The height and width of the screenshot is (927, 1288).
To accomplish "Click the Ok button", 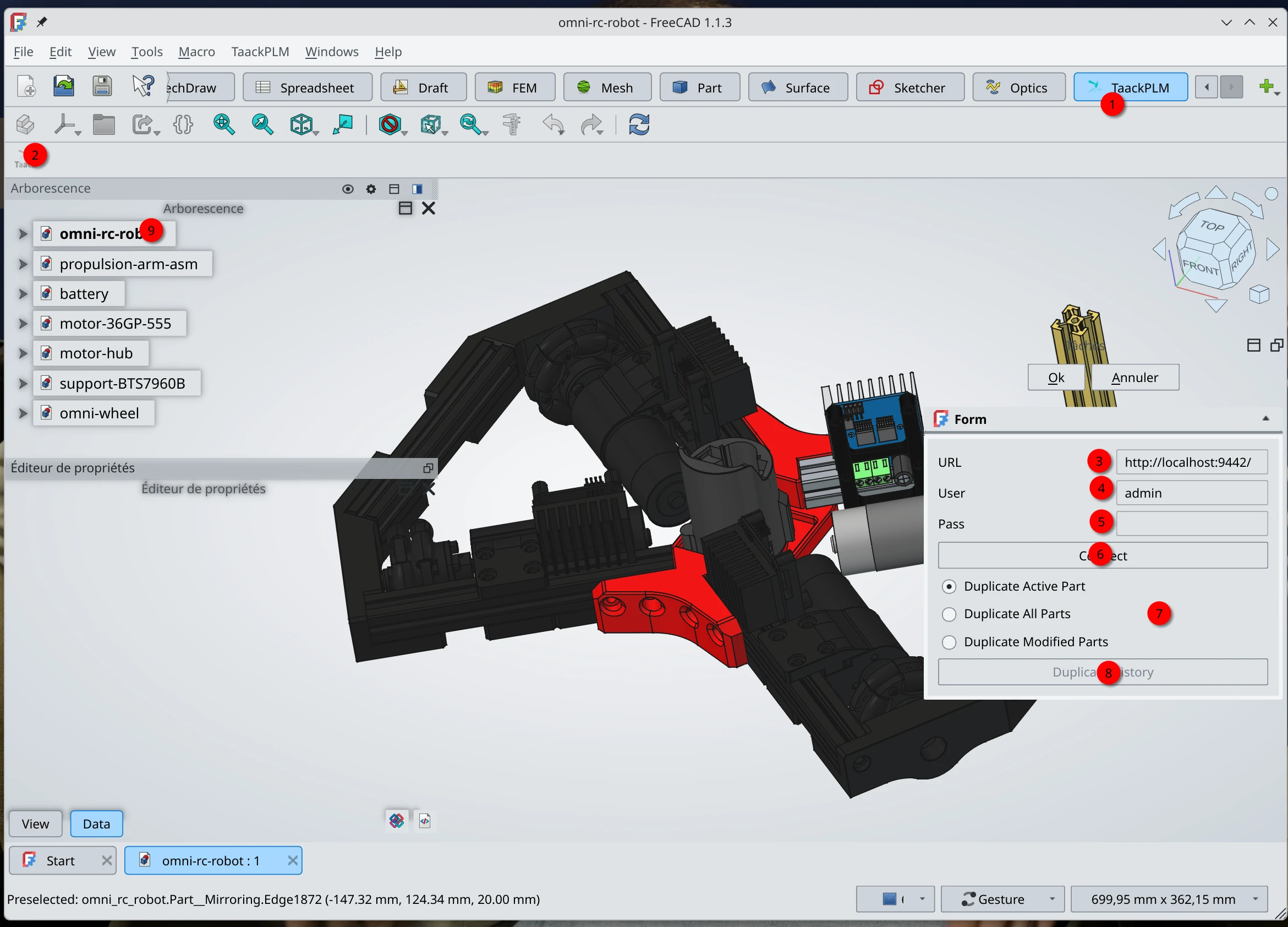I will 1056,378.
